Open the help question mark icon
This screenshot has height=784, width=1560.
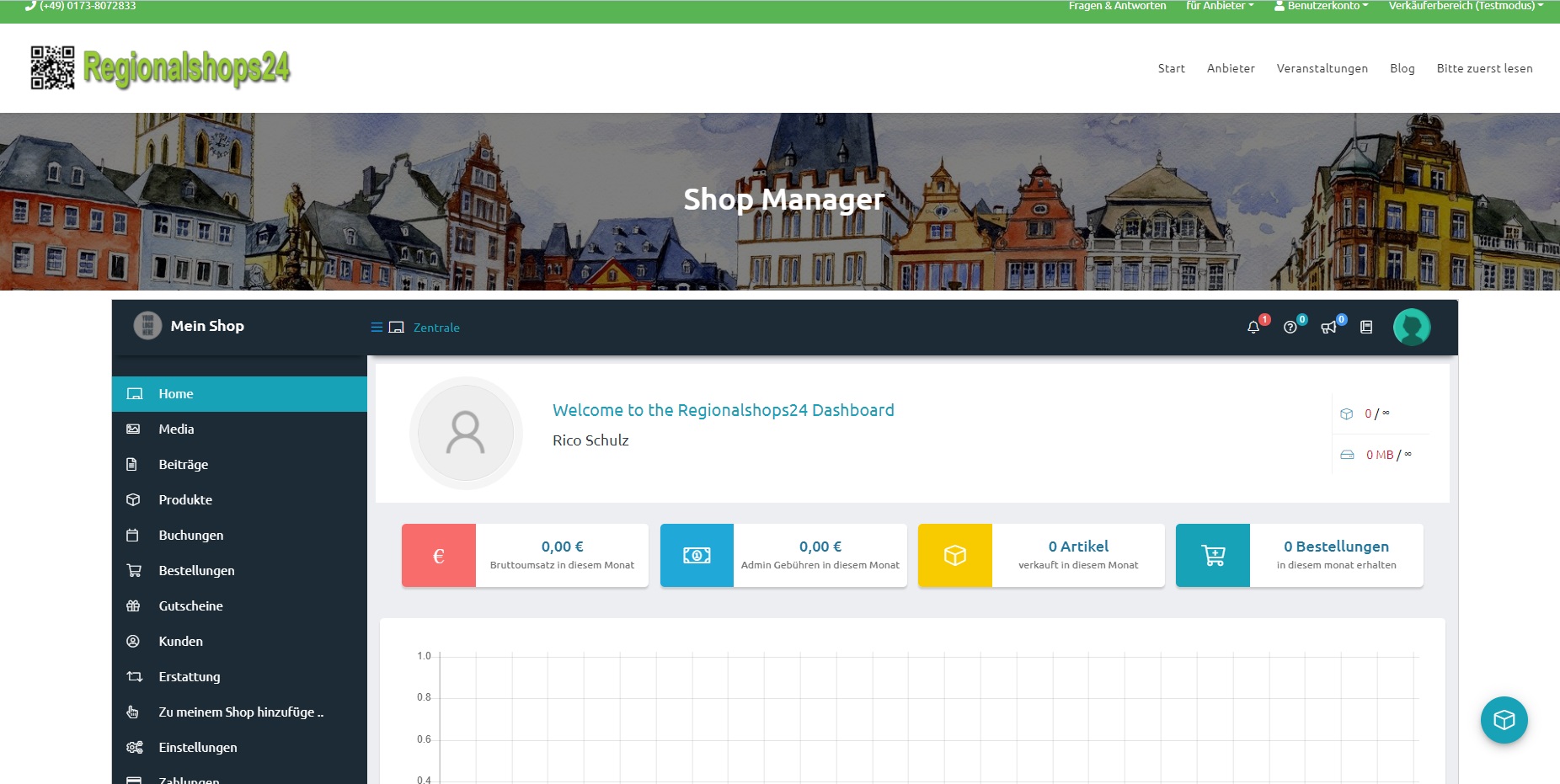[x=1290, y=328]
